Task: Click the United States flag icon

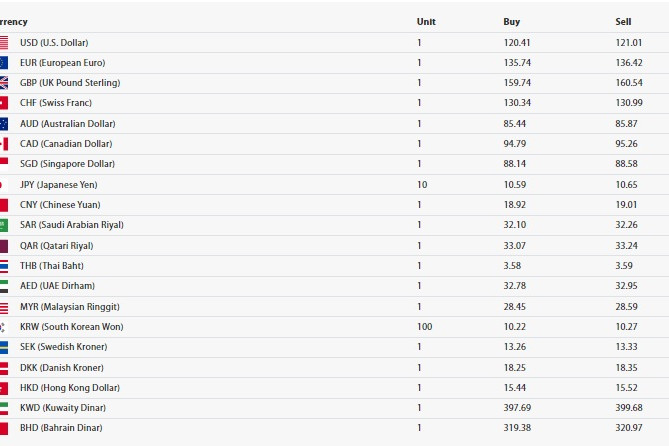Action: coord(4,43)
